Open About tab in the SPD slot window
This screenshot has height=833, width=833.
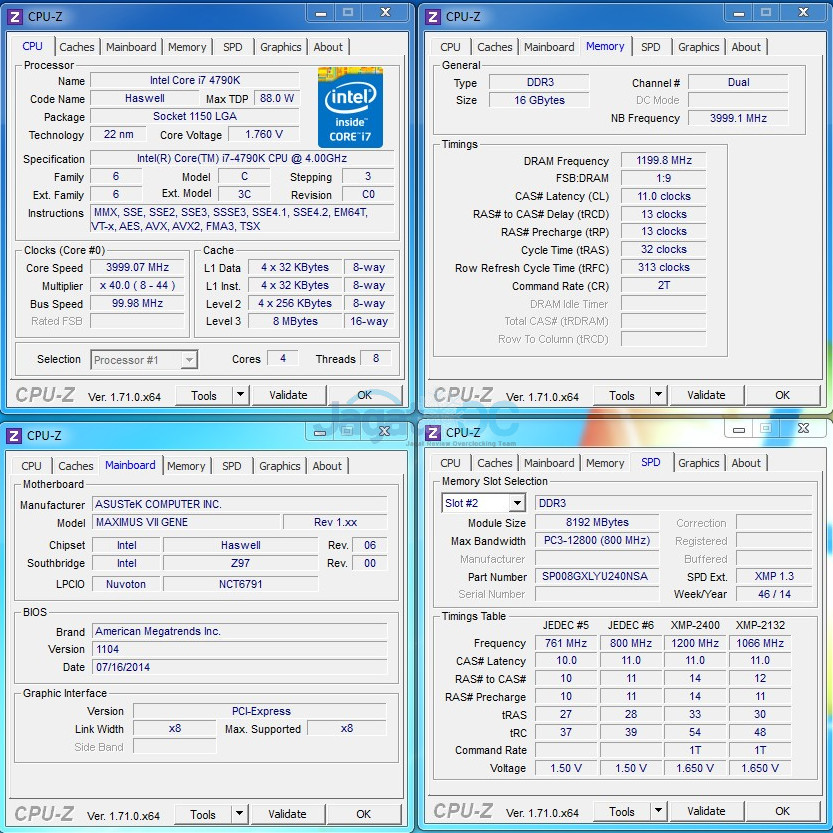tap(746, 463)
